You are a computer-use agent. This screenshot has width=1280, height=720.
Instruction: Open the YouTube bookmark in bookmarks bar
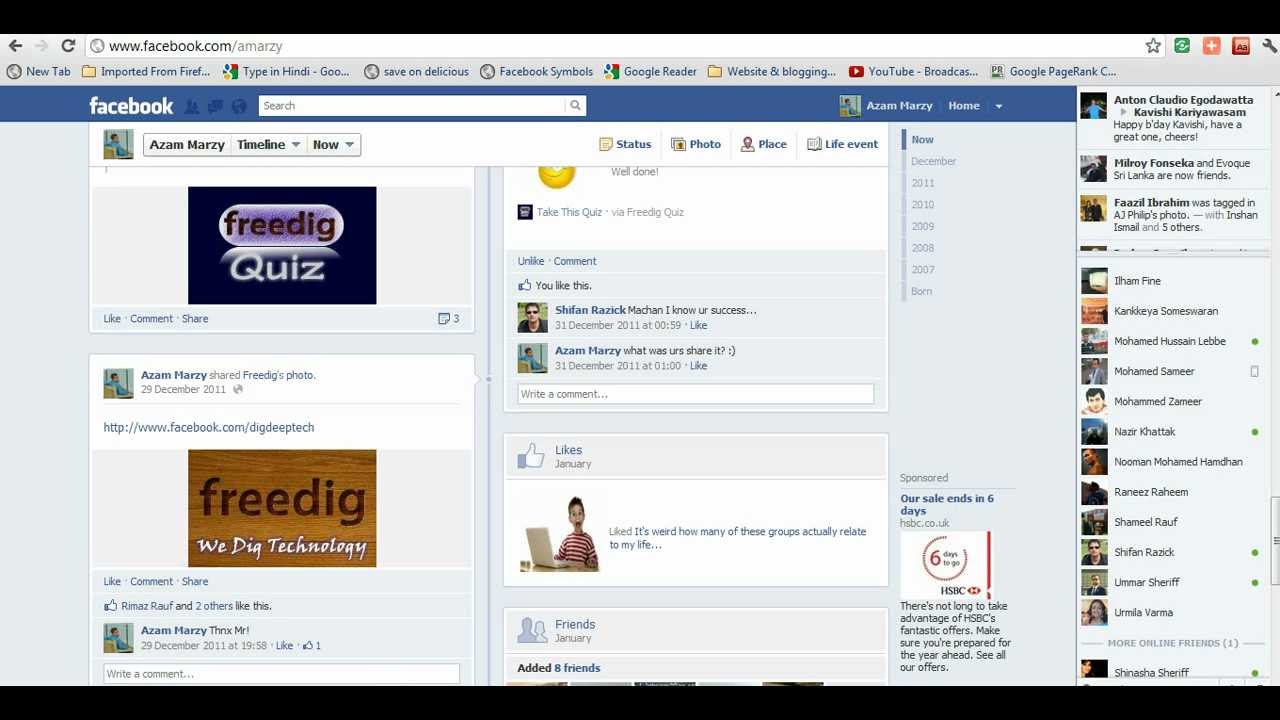point(913,72)
